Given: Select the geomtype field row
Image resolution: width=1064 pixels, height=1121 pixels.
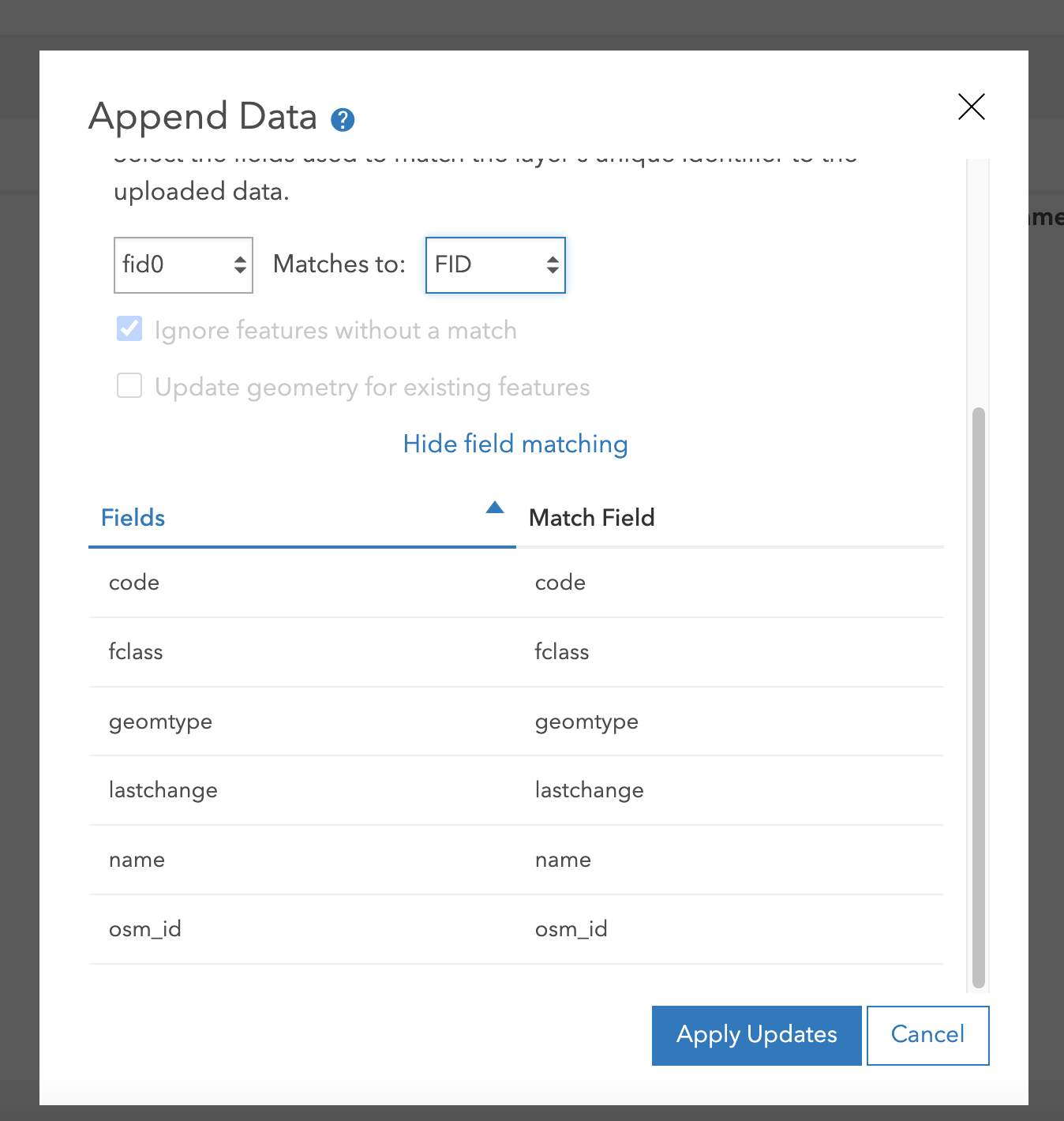Looking at the screenshot, I should [x=160, y=722].
